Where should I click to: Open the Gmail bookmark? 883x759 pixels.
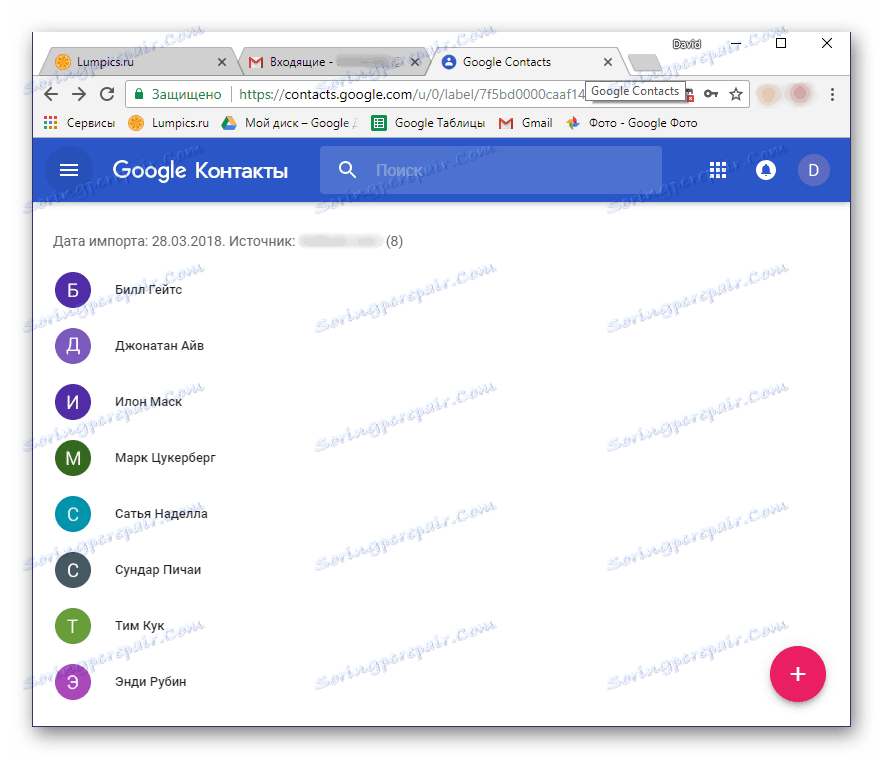click(x=525, y=123)
